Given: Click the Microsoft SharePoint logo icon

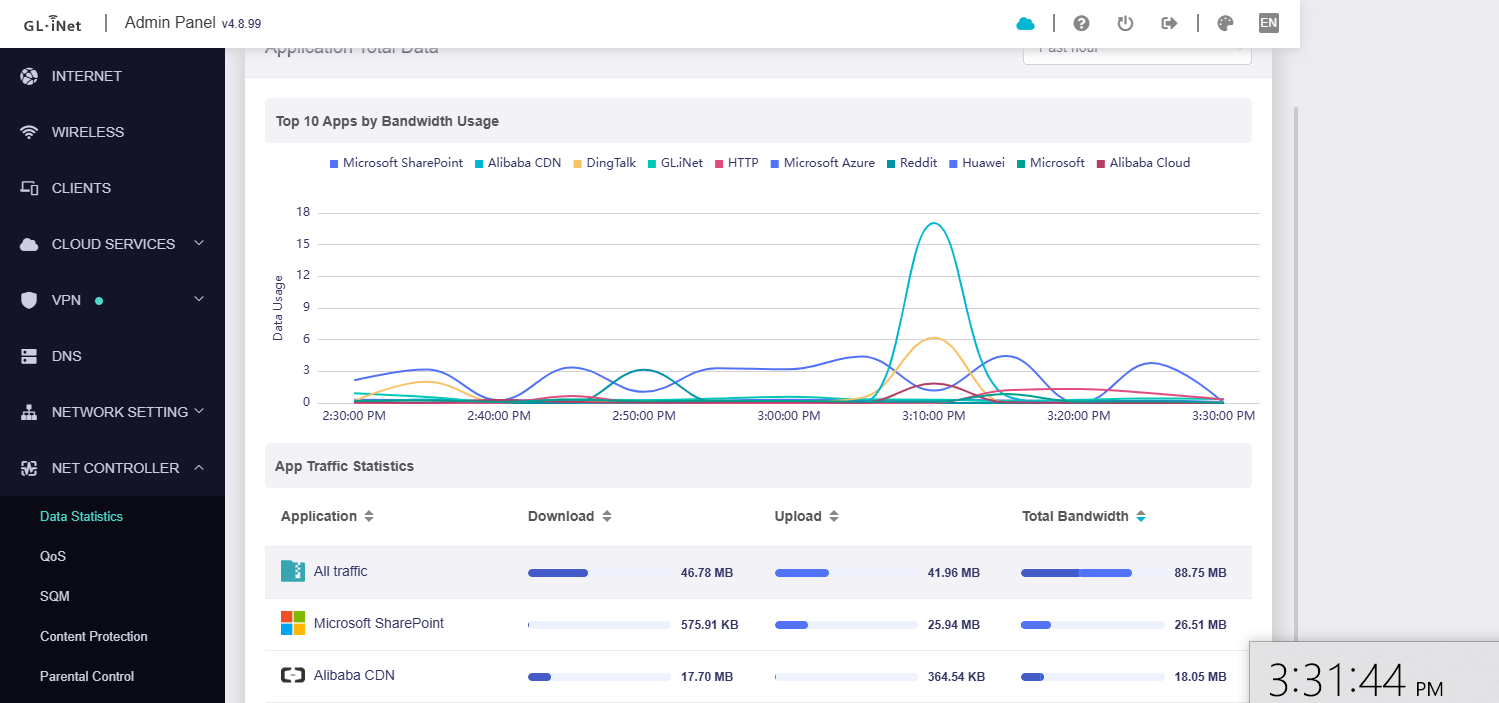Looking at the screenshot, I should click(x=292, y=623).
